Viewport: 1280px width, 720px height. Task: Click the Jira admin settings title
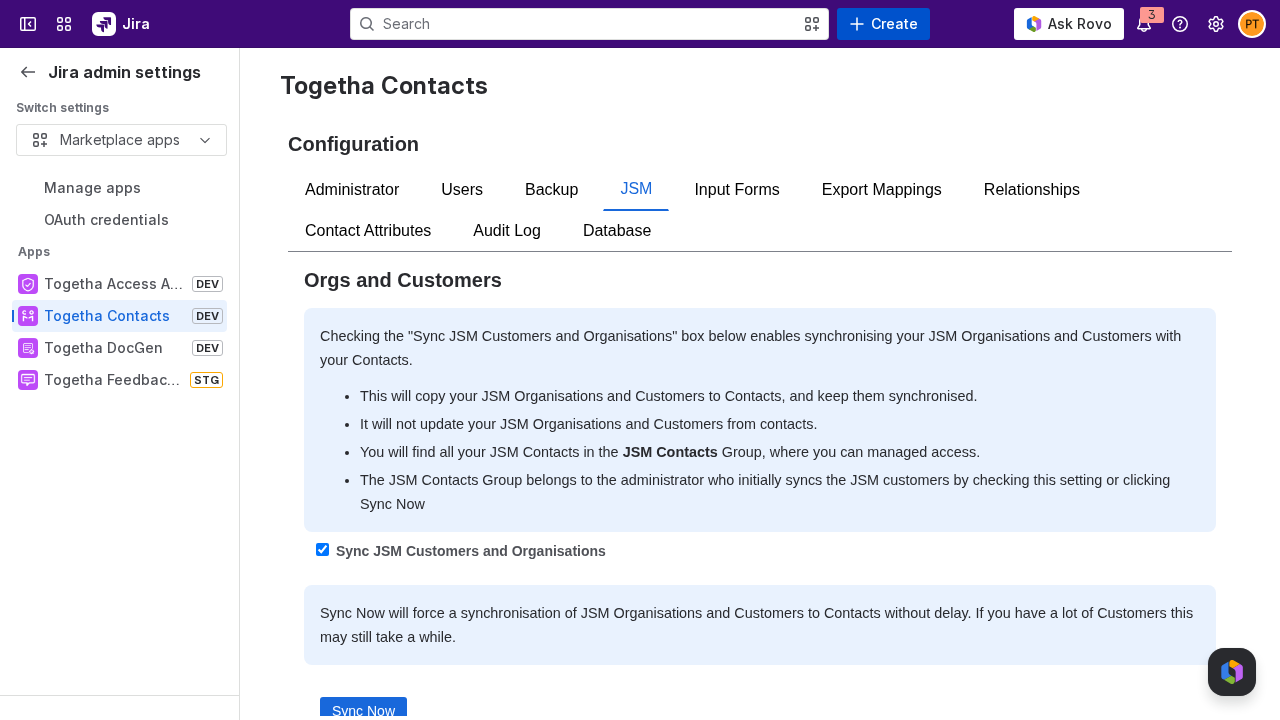click(x=124, y=72)
